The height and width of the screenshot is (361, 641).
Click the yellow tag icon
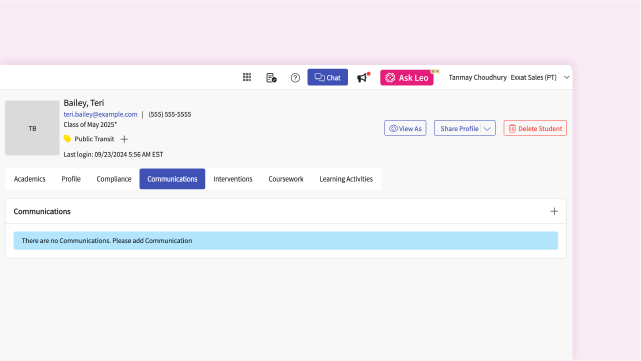click(x=67, y=139)
